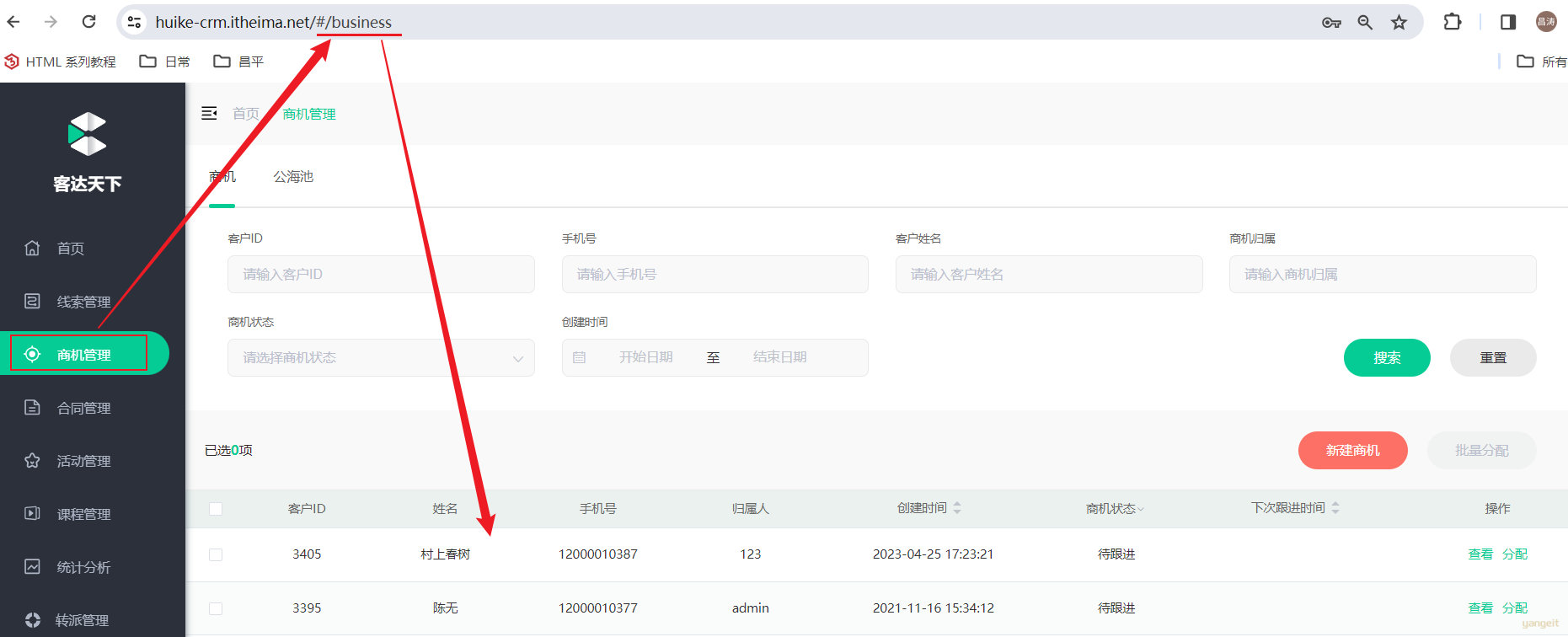Screen dimensions: 1568x637
Task: Click 查看 for customer 3405
Action: (x=1480, y=554)
